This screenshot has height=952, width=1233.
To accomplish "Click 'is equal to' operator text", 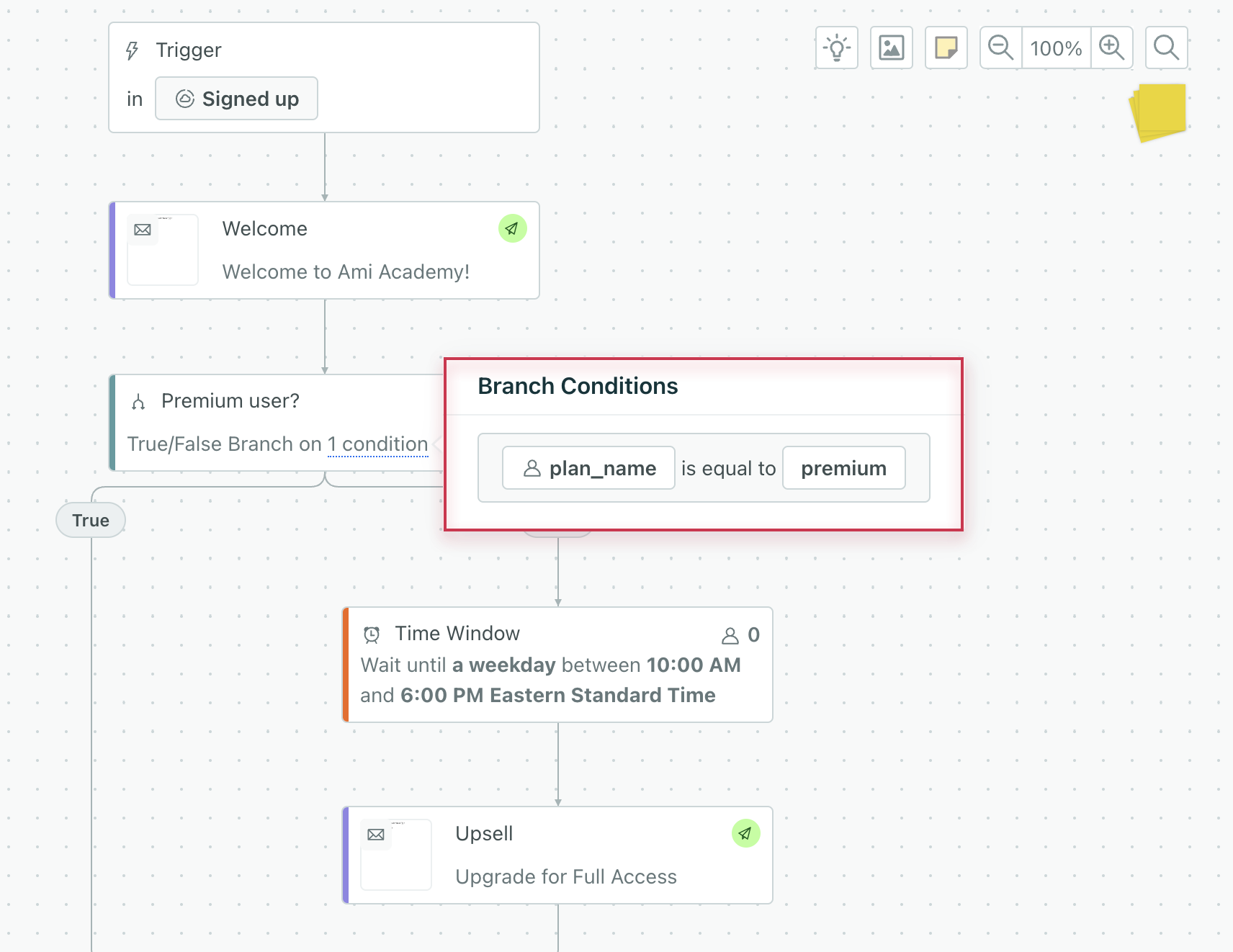I will pyautogui.click(x=728, y=469).
